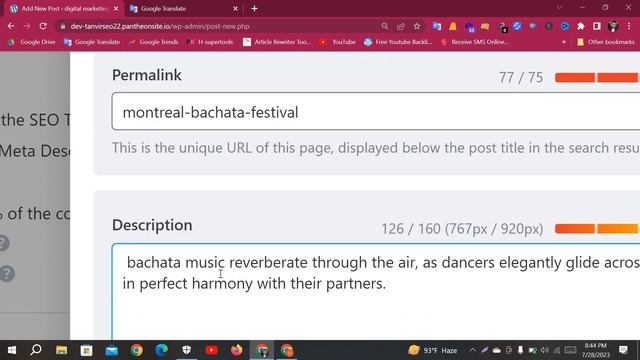This screenshot has width=640, height=360.
Task: Click the share page icon in address bar
Action: [401, 26]
